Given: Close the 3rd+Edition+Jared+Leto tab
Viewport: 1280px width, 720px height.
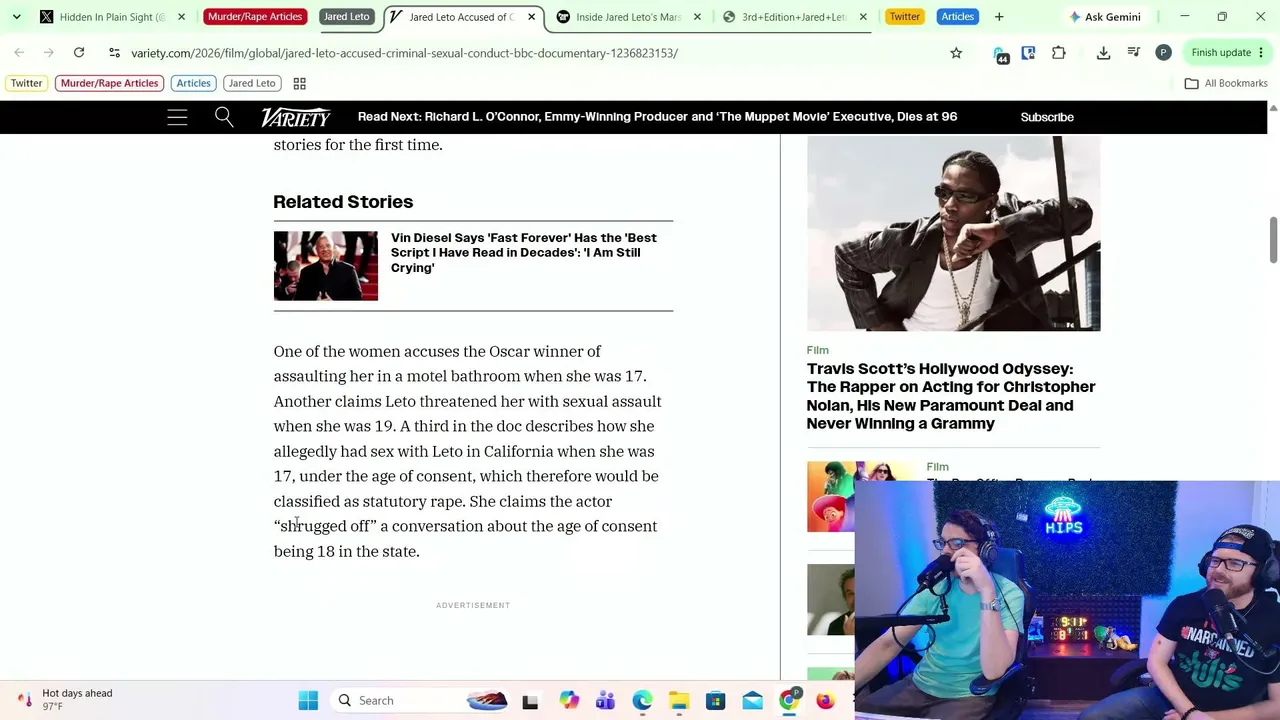Looking at the screenshot, I should pyautogui.click(x=863, y=17).
